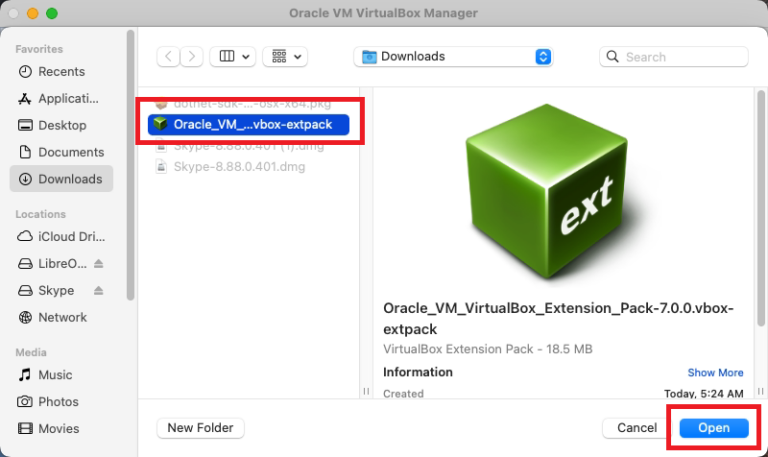Image resolution: width=768 pixels, height=457 pixels.
Task: Click the forward navigation arrow
Action: pos(192,57)
